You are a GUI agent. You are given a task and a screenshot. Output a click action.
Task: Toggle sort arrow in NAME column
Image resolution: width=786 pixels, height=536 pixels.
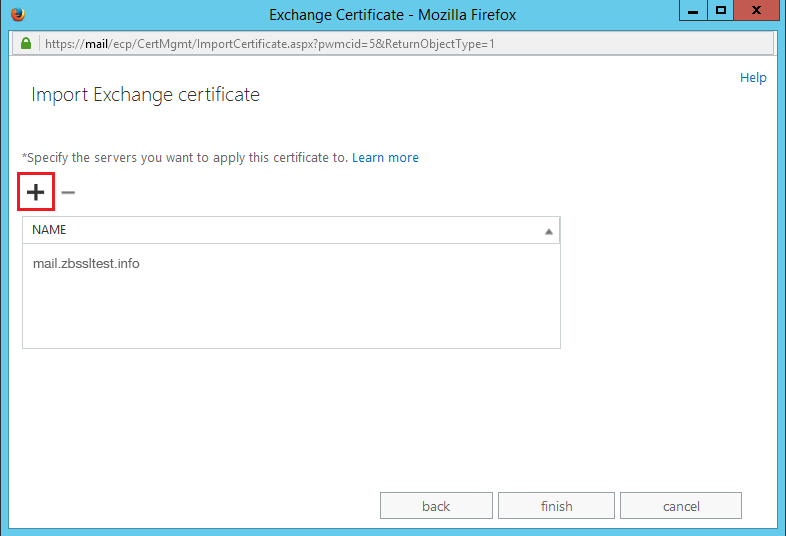(548, 231)
